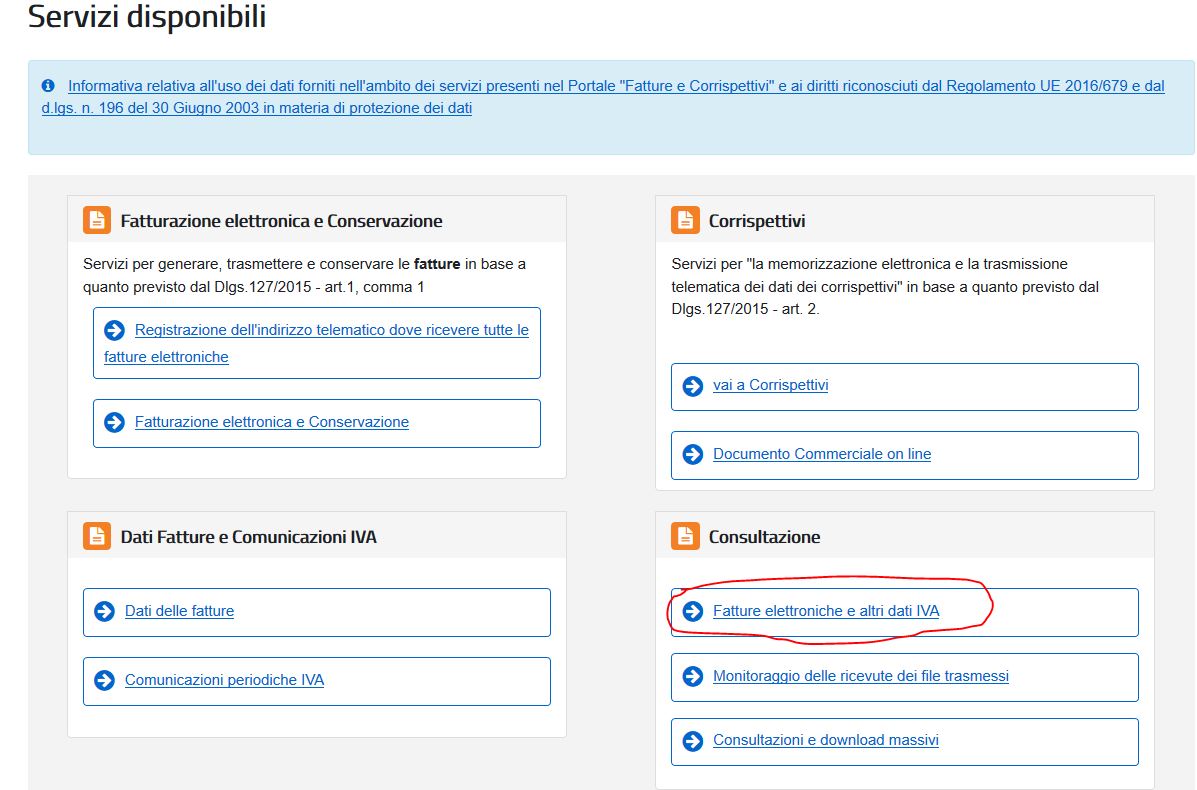This screenshot has width=1197, height=790.
Task: Click the blue info icon in the notice banner
Action: [48, 87]
